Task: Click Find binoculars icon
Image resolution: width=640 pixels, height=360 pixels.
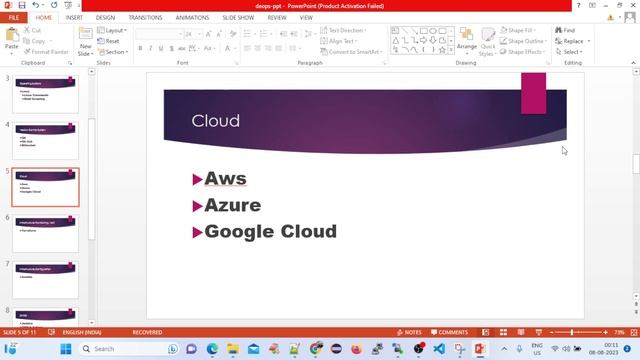Action: point(564,30)
